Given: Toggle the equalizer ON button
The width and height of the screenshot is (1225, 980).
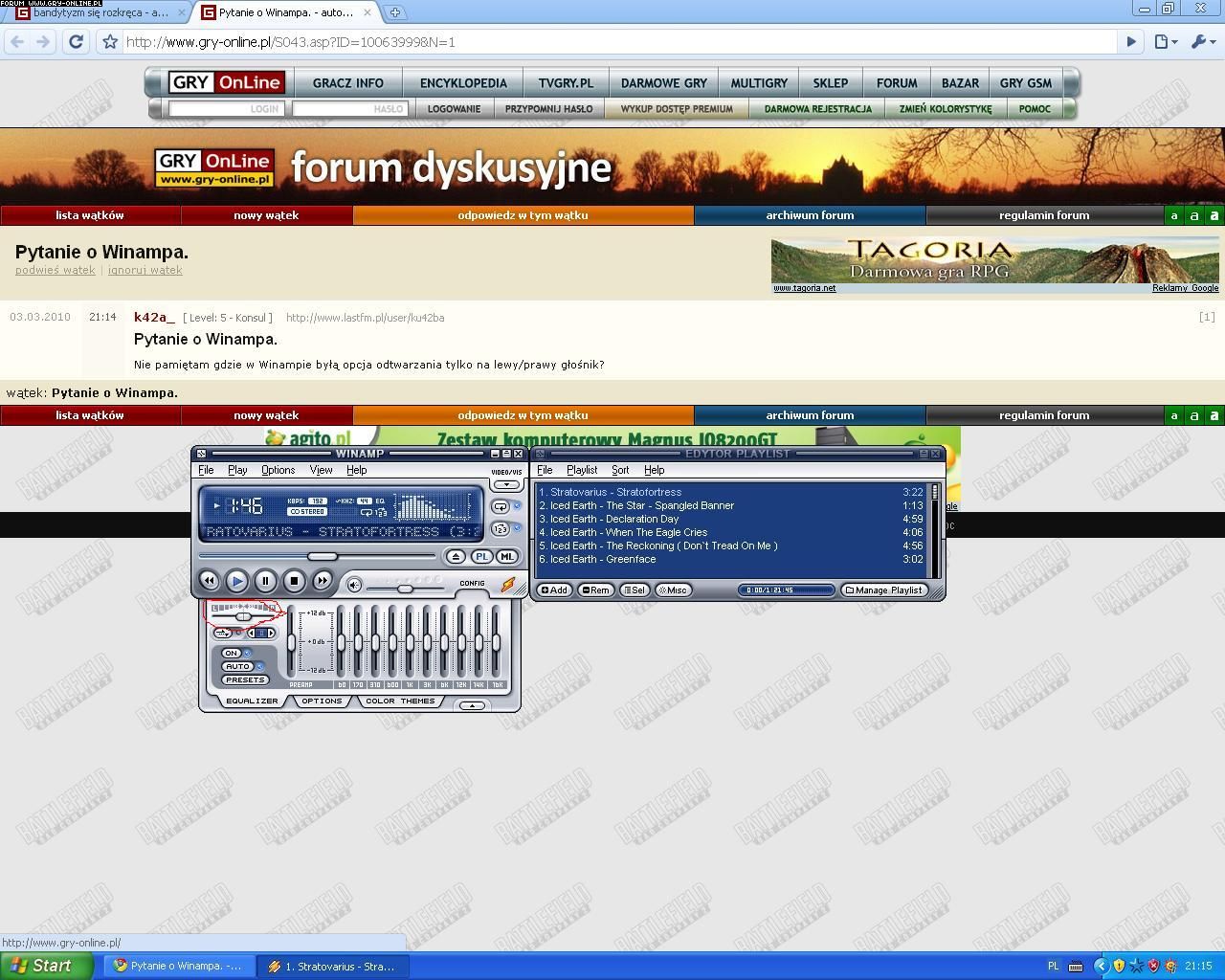Looking at the screenshot, I should coord(232,653).
